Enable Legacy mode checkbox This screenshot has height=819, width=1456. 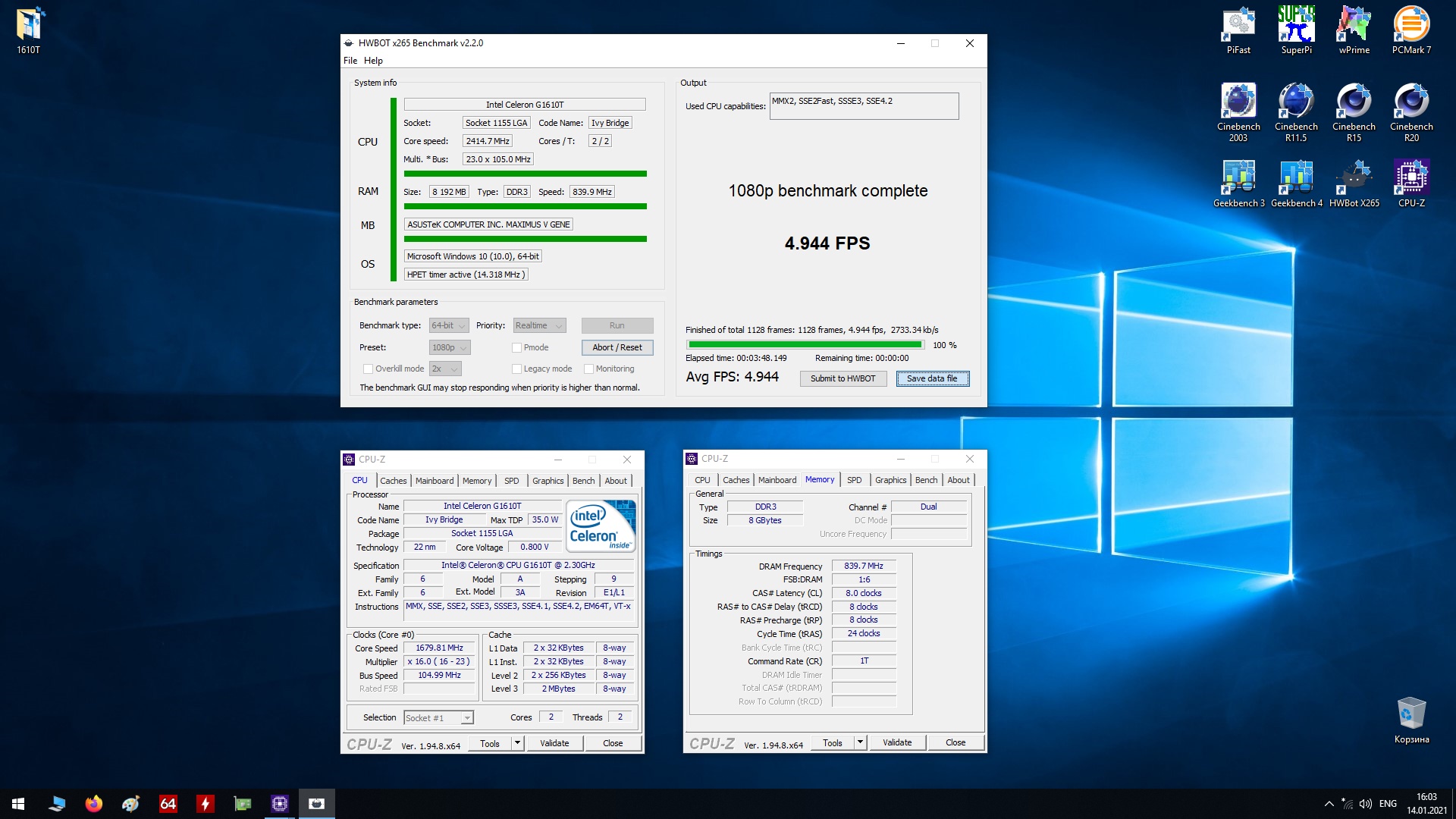click(x=516, y=369)
